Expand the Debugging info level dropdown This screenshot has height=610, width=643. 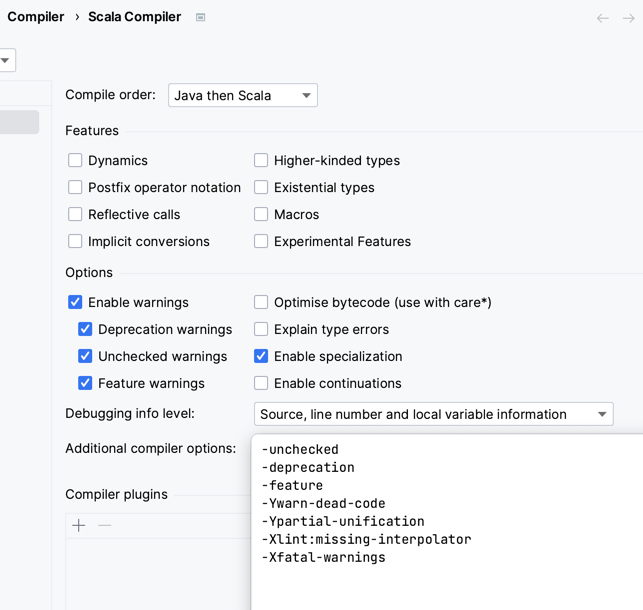pyautogui.click(x=433, y=414)
